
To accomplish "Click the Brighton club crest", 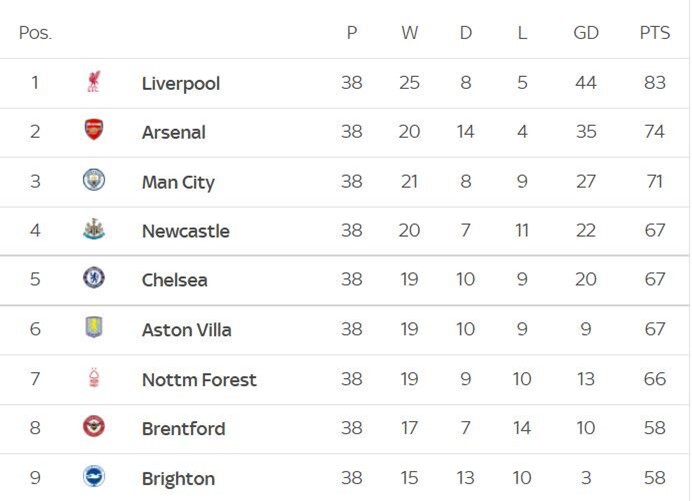I will point(94,476).
